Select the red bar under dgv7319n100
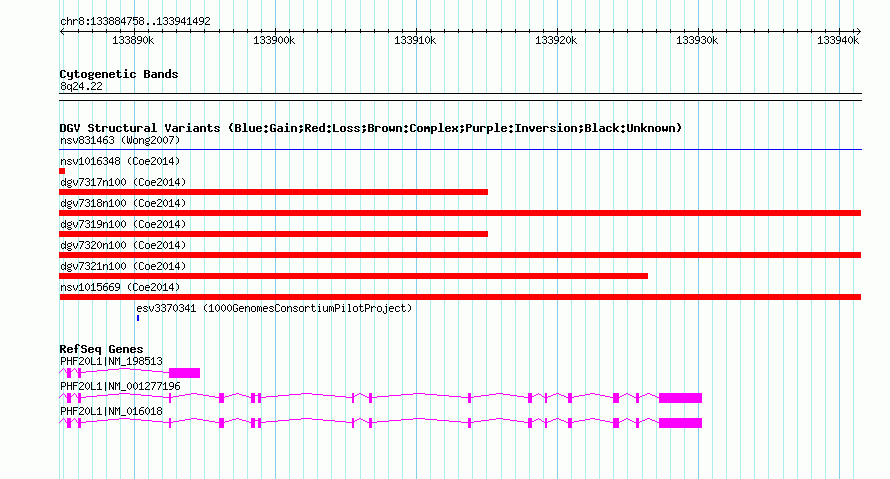The width and height of the screenshot is (890, 479). tap(274, 234)
